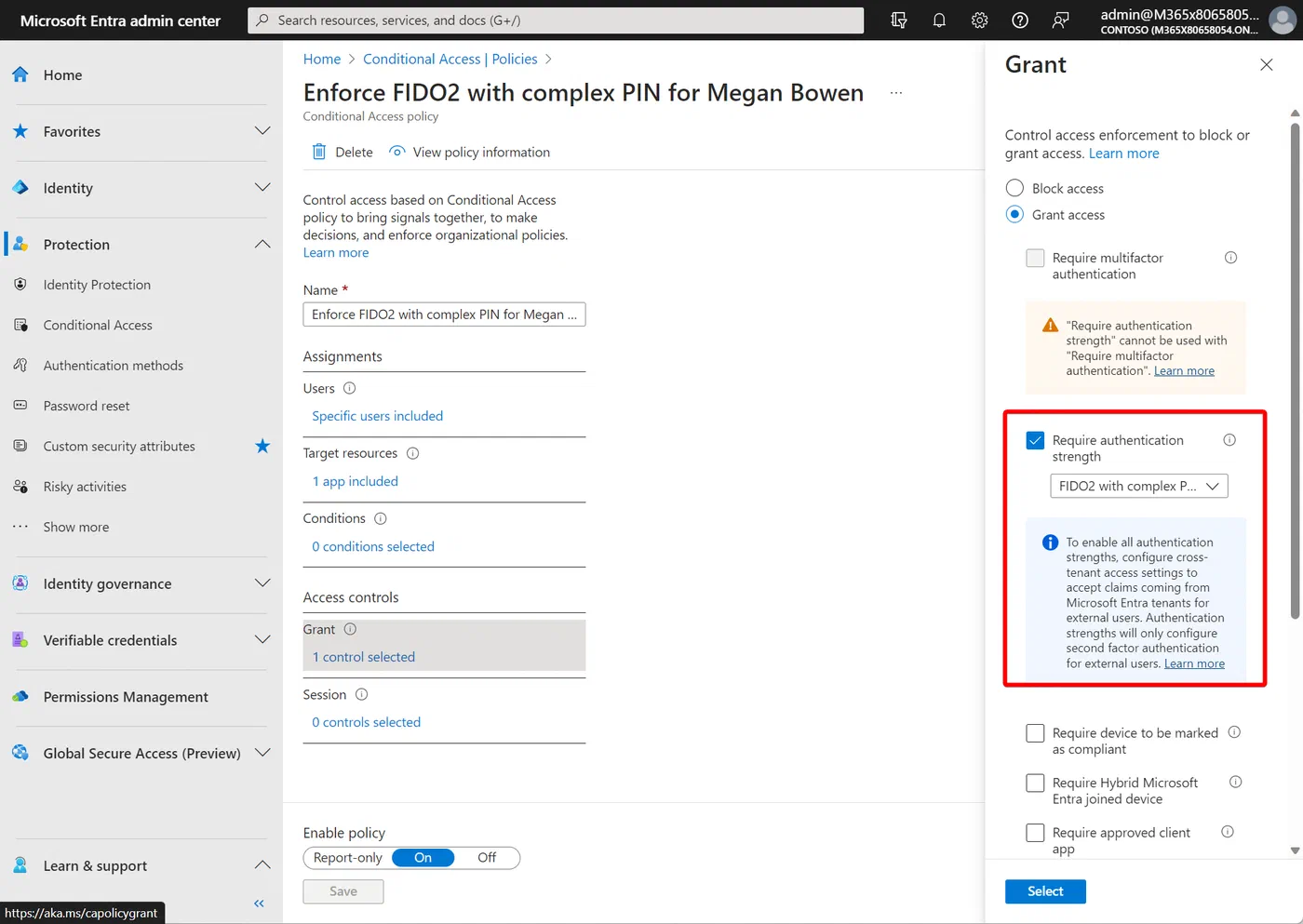Click the policy Name input field
Screen dimensions: 1303x924
pos(444,315)
